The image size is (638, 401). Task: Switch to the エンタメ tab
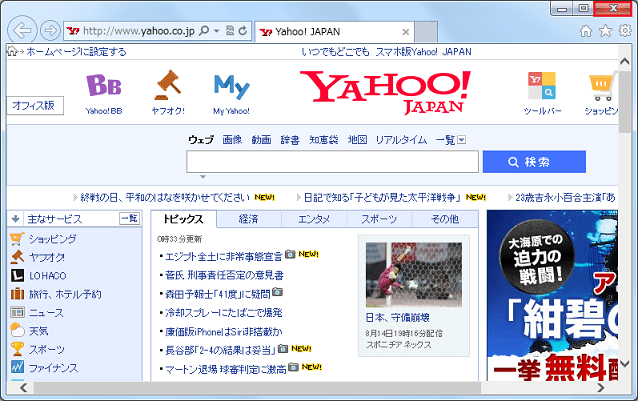click(x=314, y=219)
